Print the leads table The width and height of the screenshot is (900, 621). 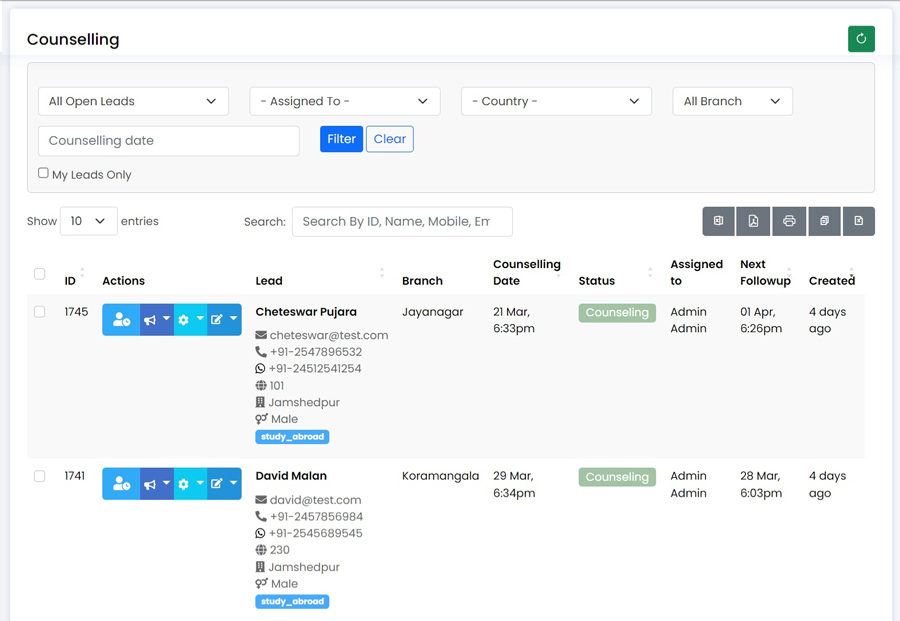(x=789, y=221)
